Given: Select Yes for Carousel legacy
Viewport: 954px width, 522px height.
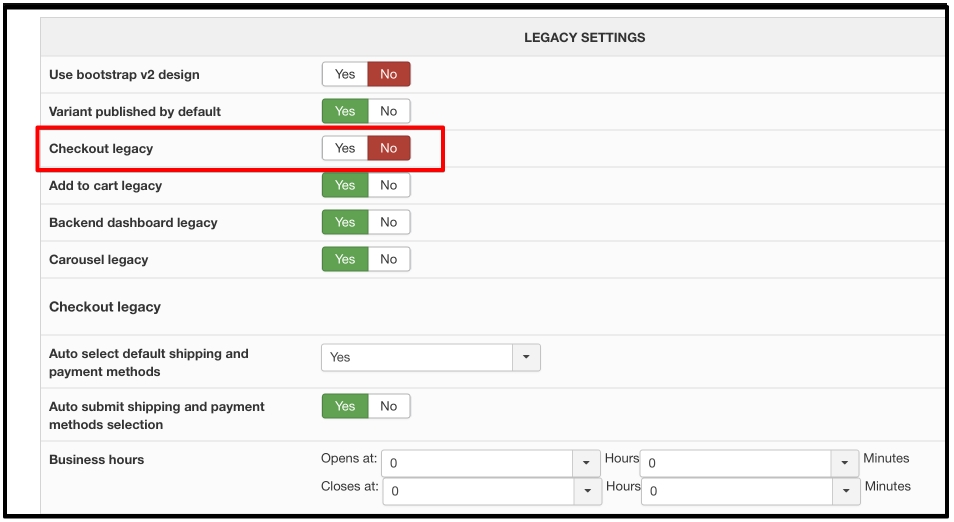Looking at the screenshot, I should pos(345,260).
